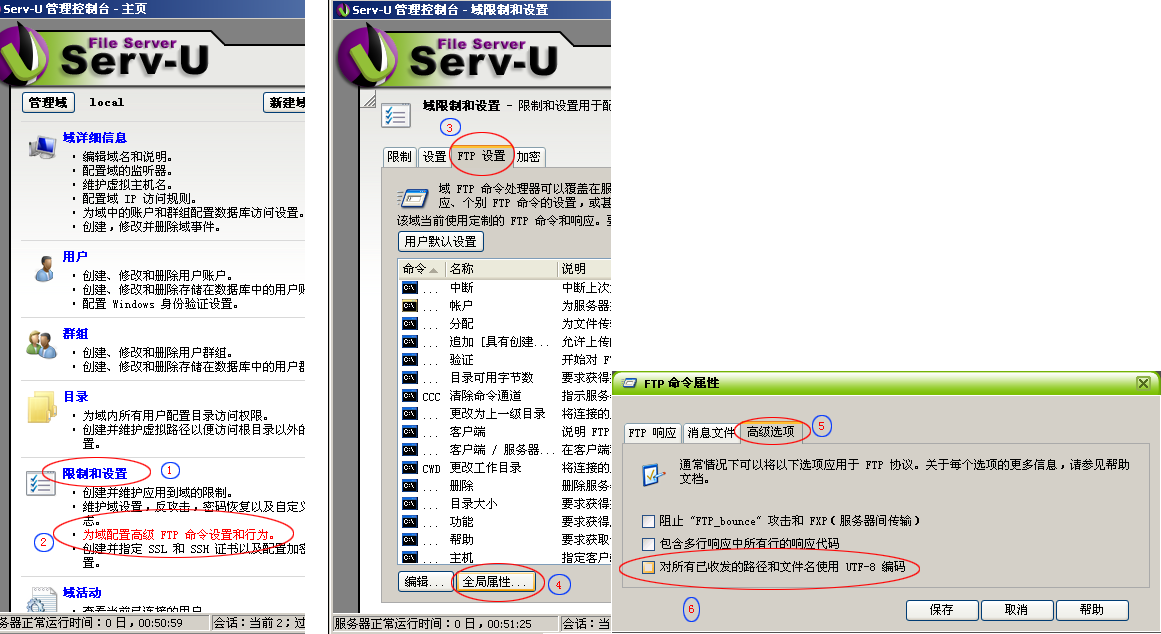This screenshot has width=1161, height=634.
Task: Click the 限制和设置 checklist icon in main window
Action: click(40, 483)
